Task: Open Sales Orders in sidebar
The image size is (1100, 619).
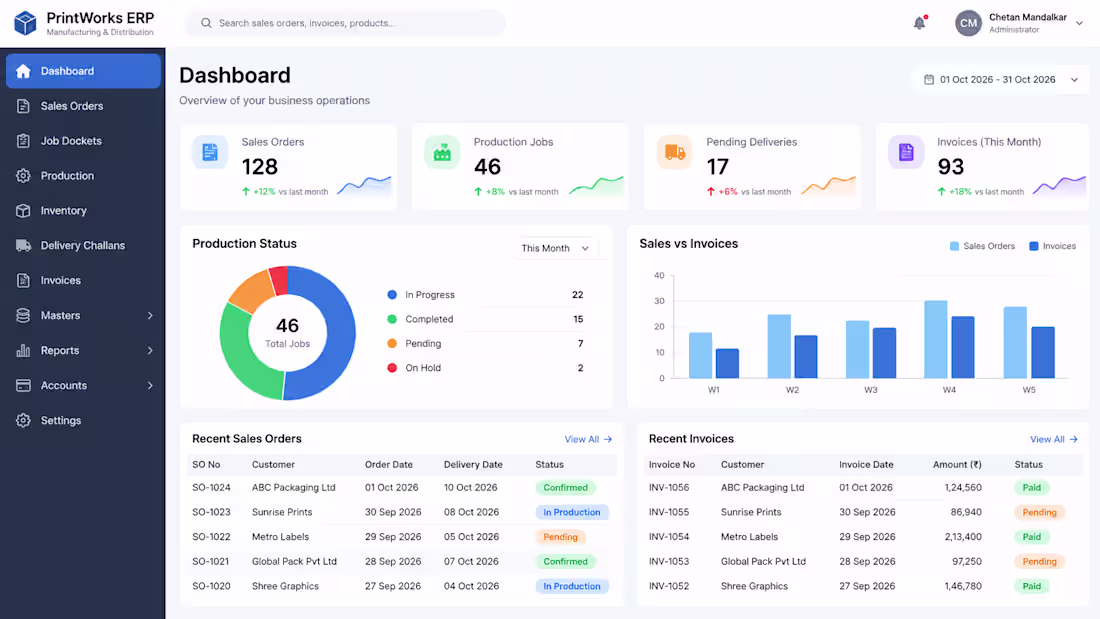Action: coord(83,106)
